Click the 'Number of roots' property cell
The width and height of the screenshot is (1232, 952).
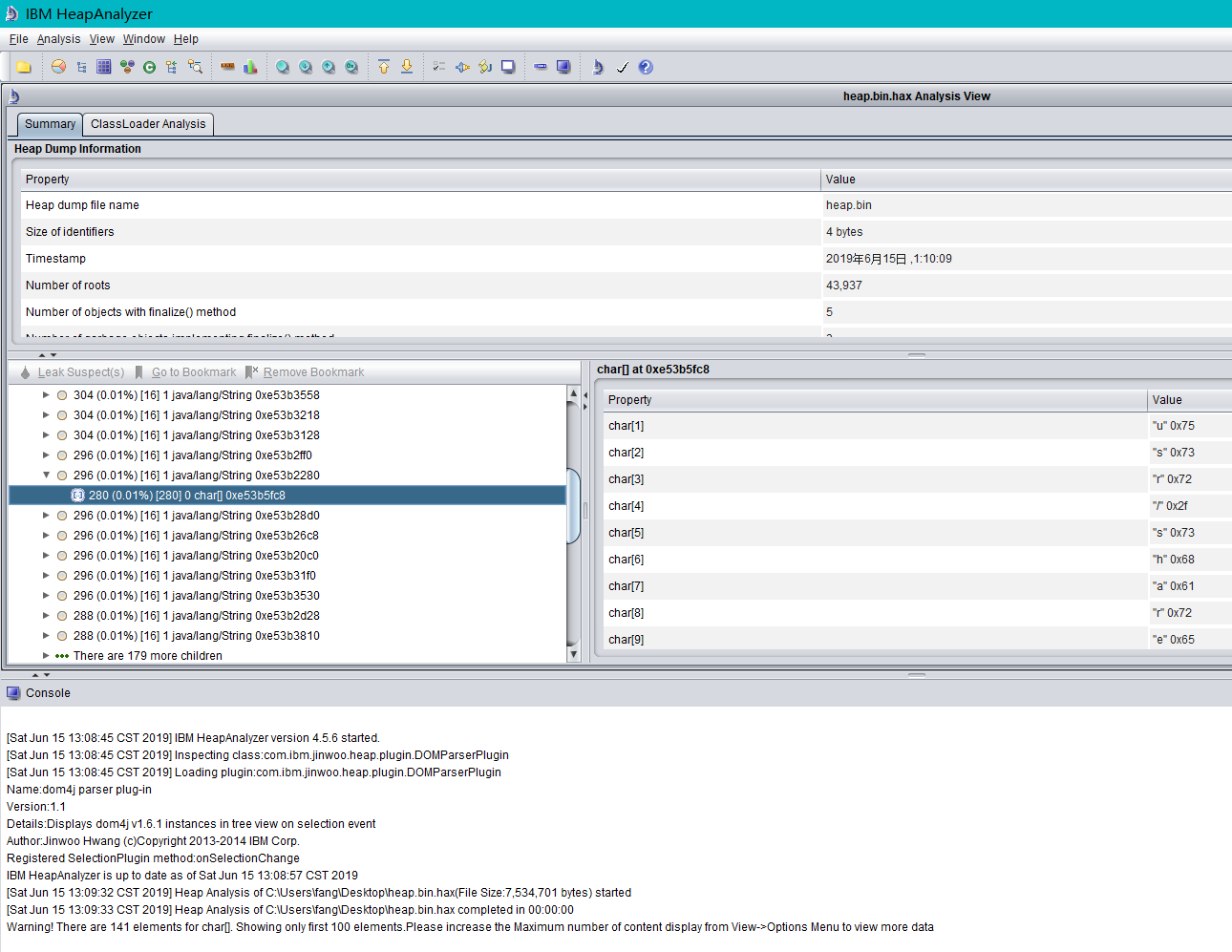pos(420,286)
